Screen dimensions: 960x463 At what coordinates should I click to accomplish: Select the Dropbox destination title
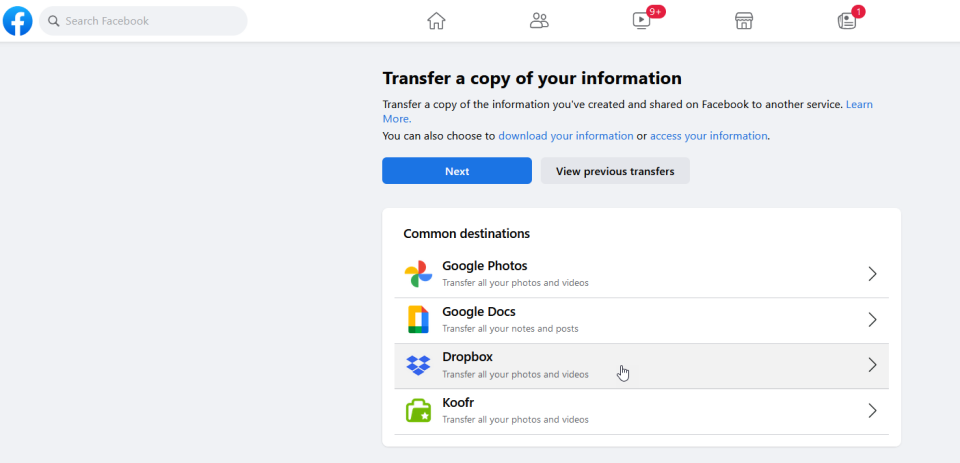coord(467,357)
